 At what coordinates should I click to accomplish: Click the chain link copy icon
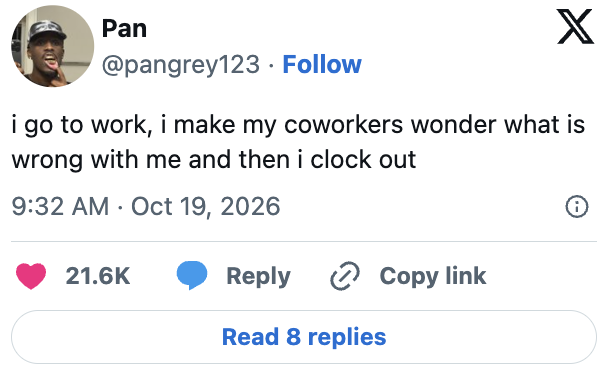coord(345,276)
